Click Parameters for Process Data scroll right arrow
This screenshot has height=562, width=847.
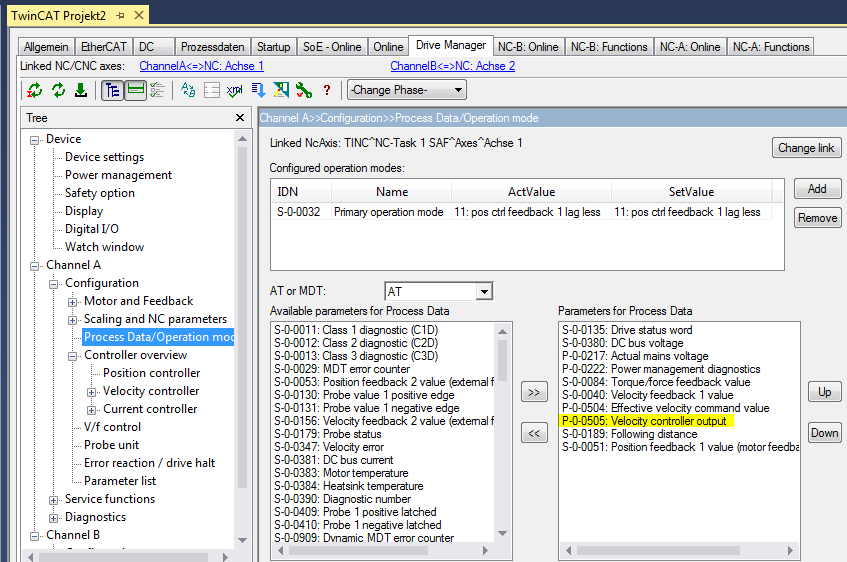(790, 550)
